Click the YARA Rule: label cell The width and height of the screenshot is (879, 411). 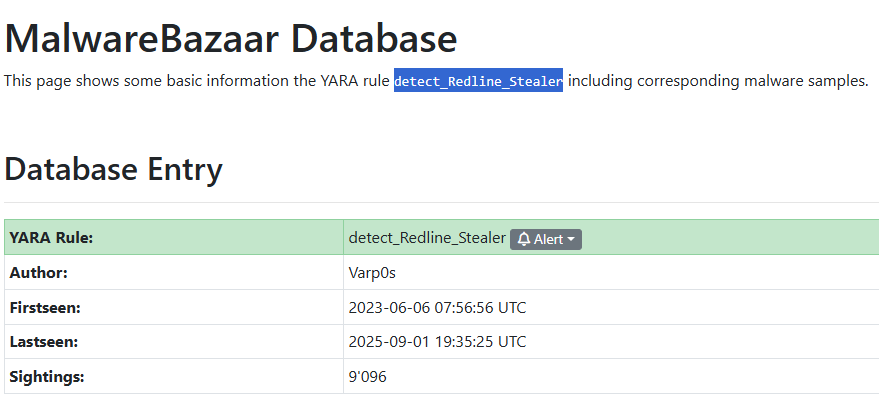tap(174, 237)
